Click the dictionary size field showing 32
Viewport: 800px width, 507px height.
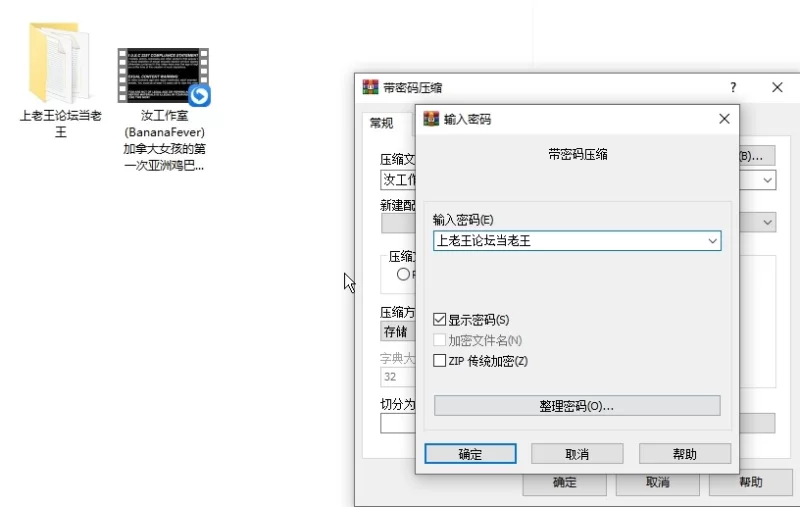(398, 377)
